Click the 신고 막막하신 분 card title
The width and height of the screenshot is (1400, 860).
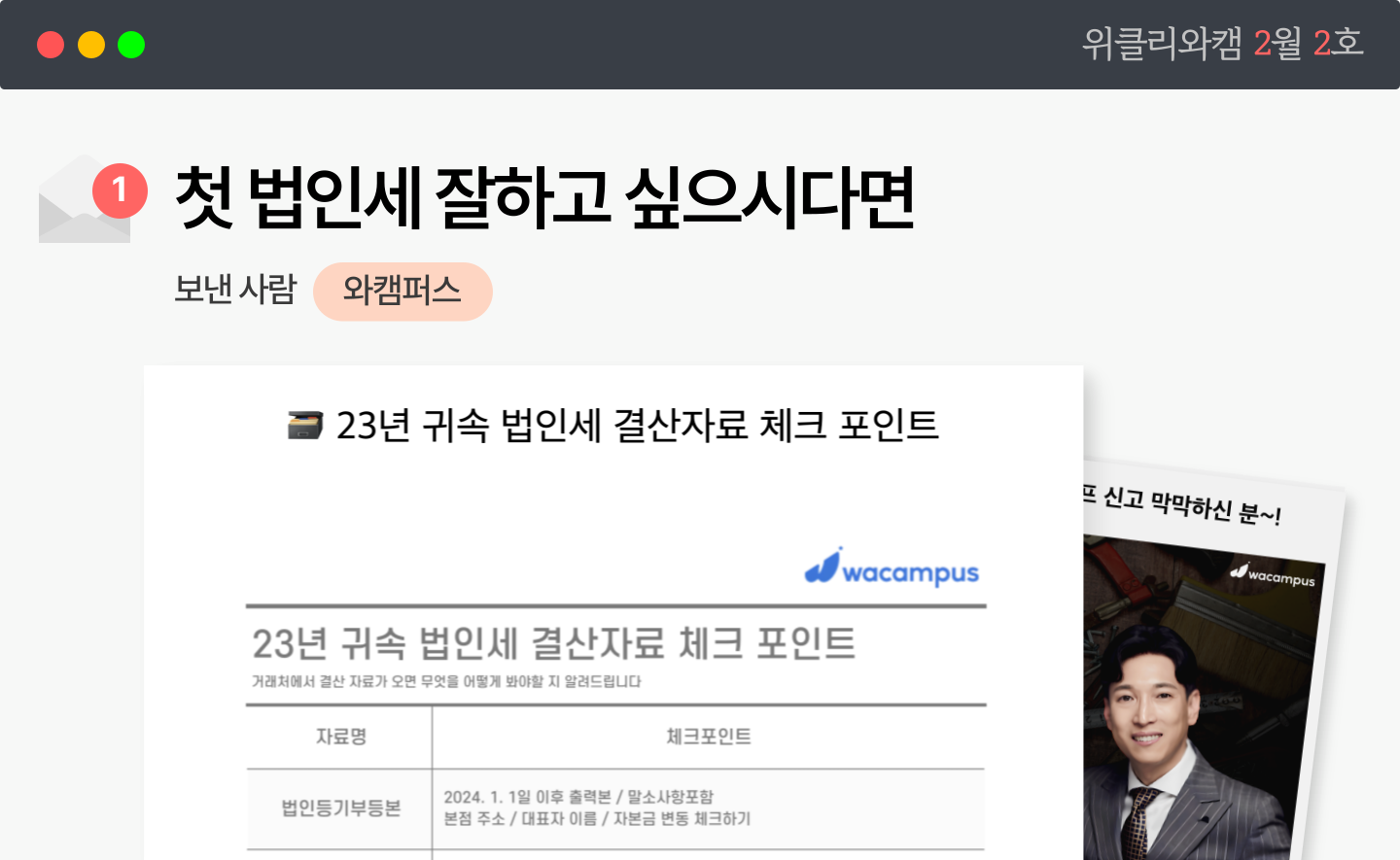coord(1181,503)
